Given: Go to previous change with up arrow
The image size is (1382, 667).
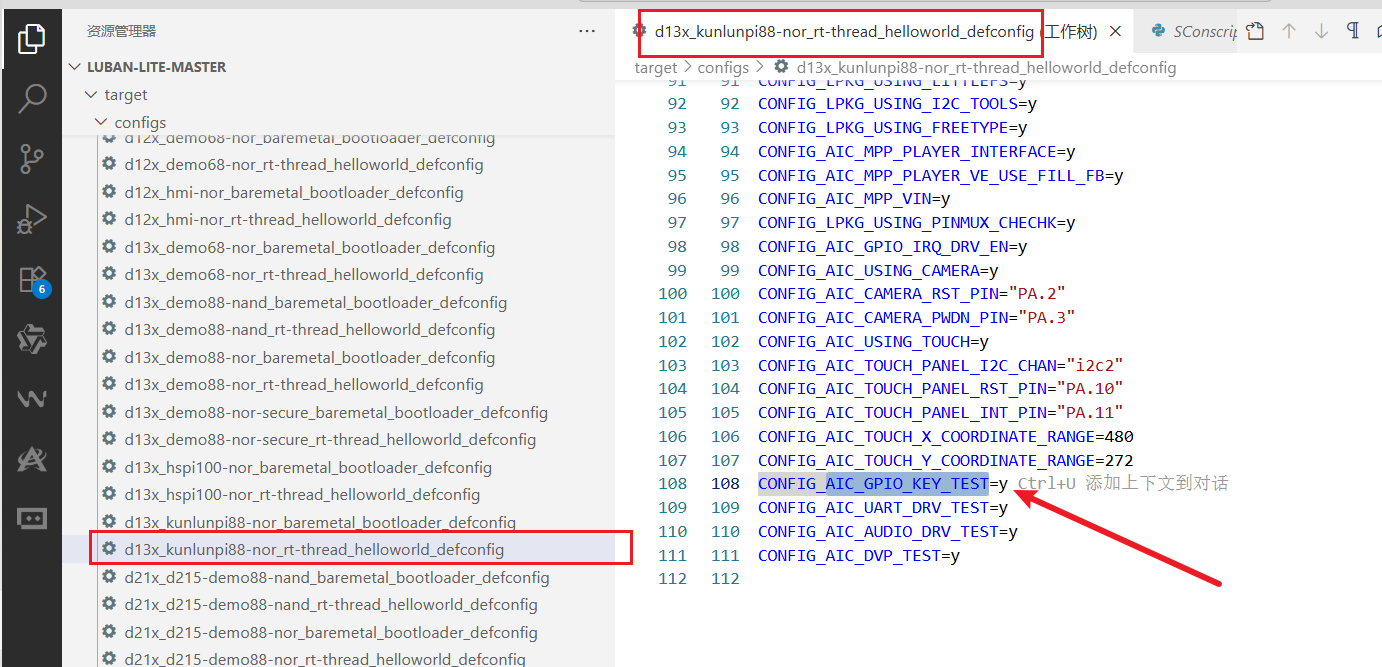Looking at the screenshot, I should coord(1288,31).
